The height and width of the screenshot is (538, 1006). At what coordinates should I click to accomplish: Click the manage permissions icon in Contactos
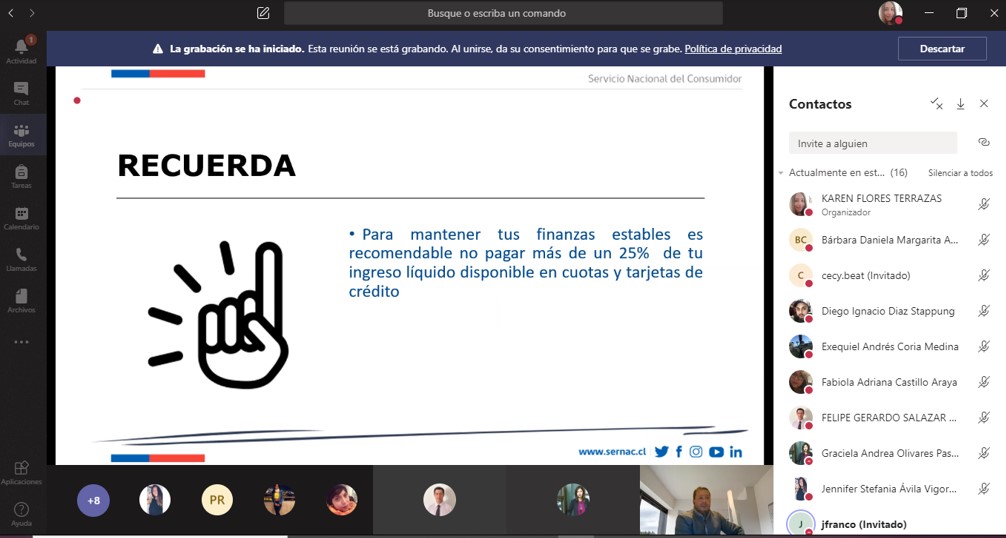[937, 104]
